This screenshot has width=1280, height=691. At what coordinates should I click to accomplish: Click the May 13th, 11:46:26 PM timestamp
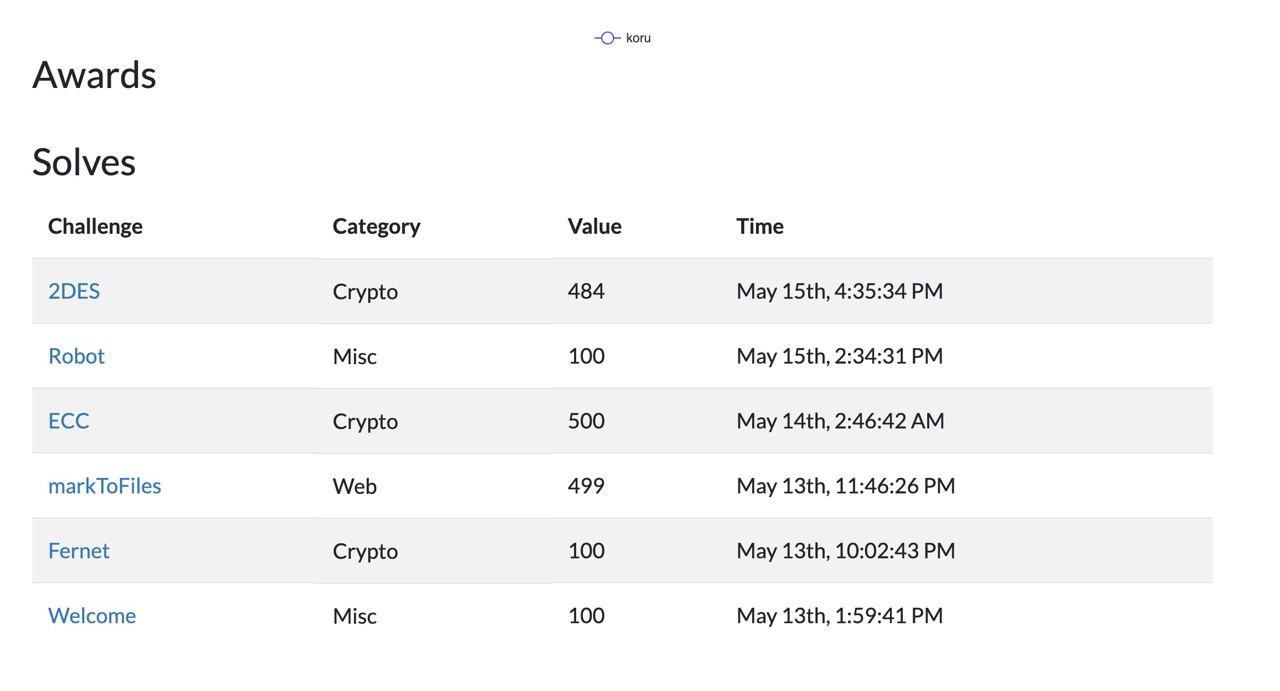click(x=846, y=486)
